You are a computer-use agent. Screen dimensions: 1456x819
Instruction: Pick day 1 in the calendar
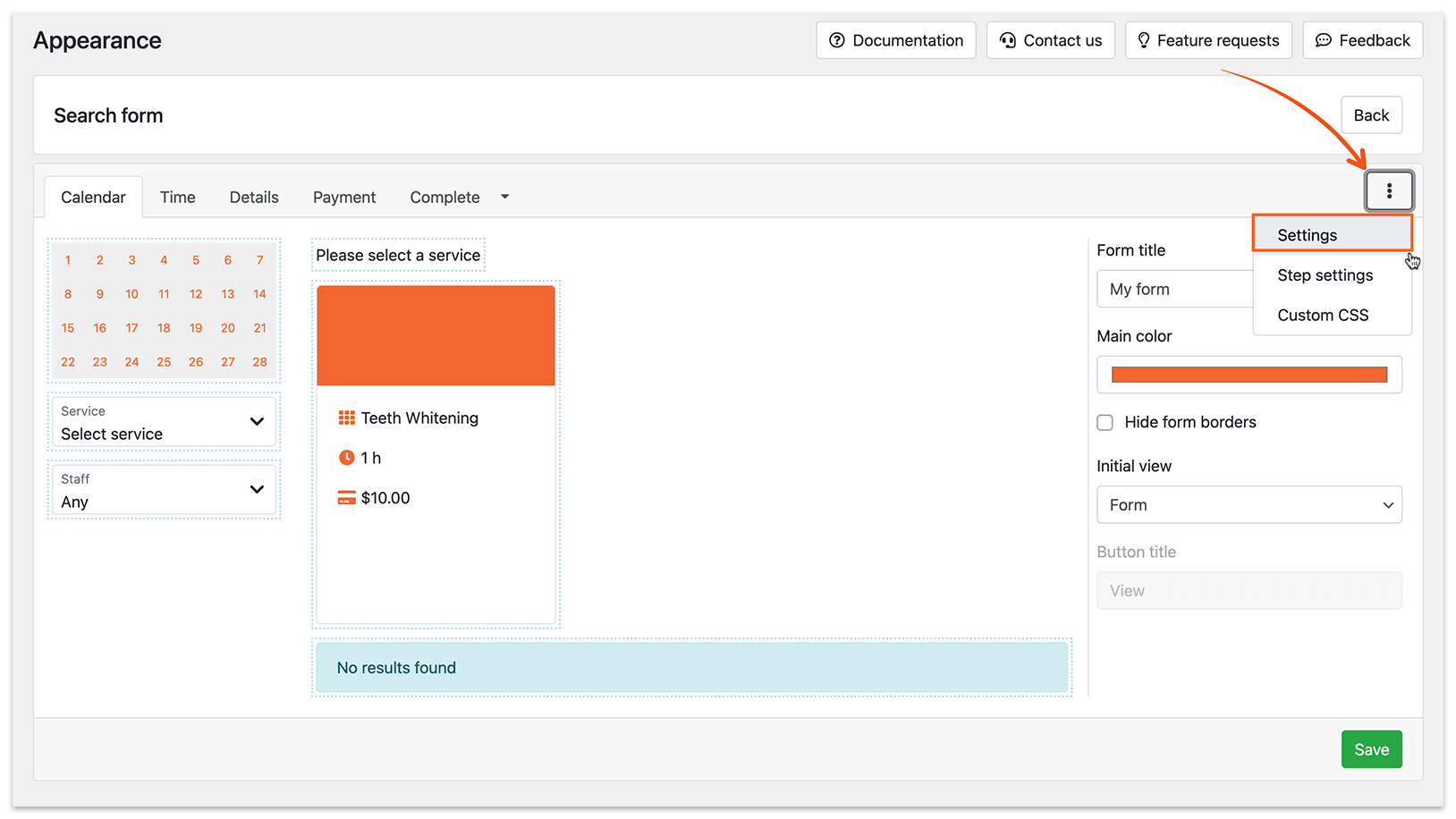tap(68, 260)
